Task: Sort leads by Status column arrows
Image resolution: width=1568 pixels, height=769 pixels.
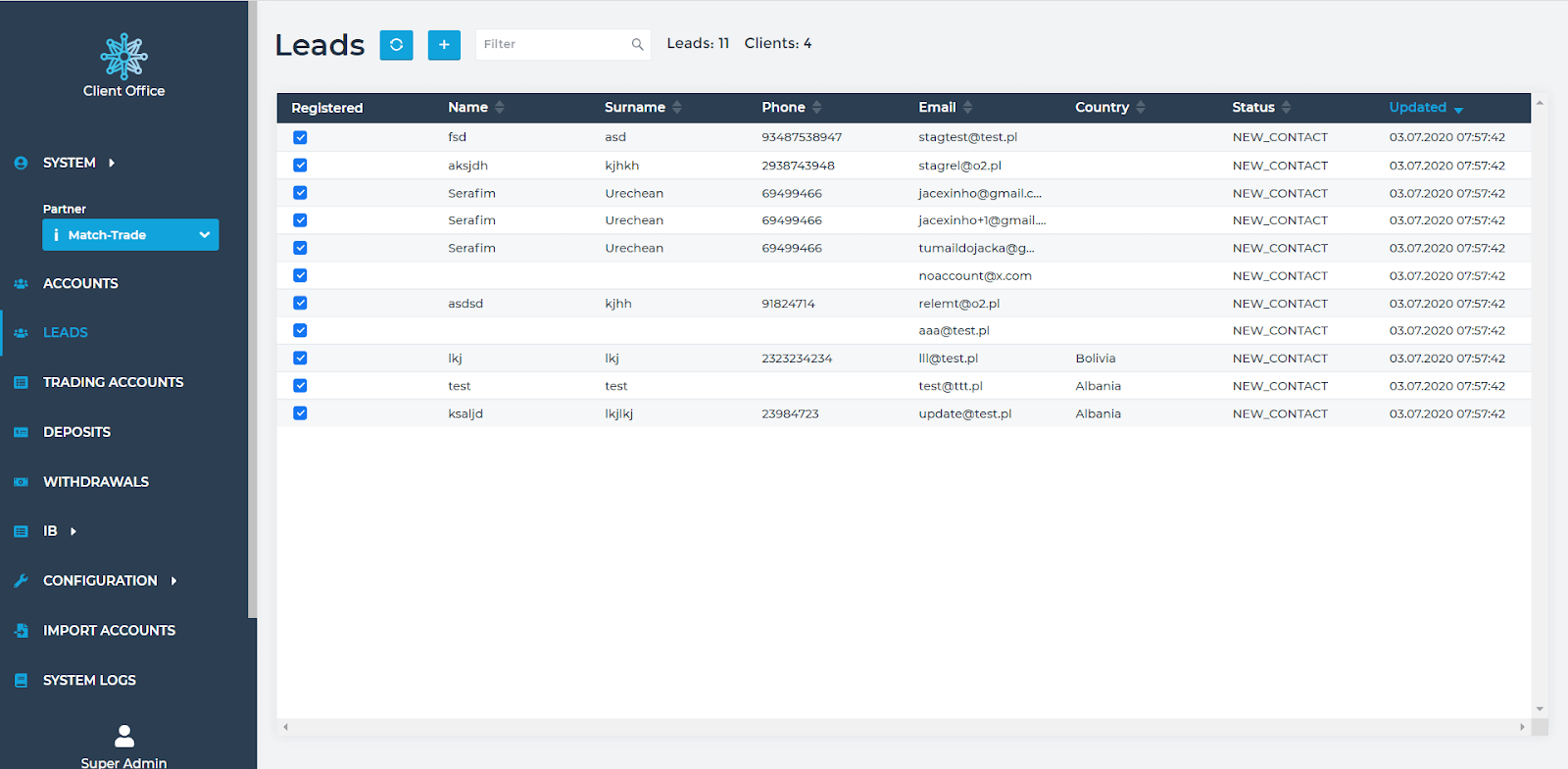Action: (1287, 107)
